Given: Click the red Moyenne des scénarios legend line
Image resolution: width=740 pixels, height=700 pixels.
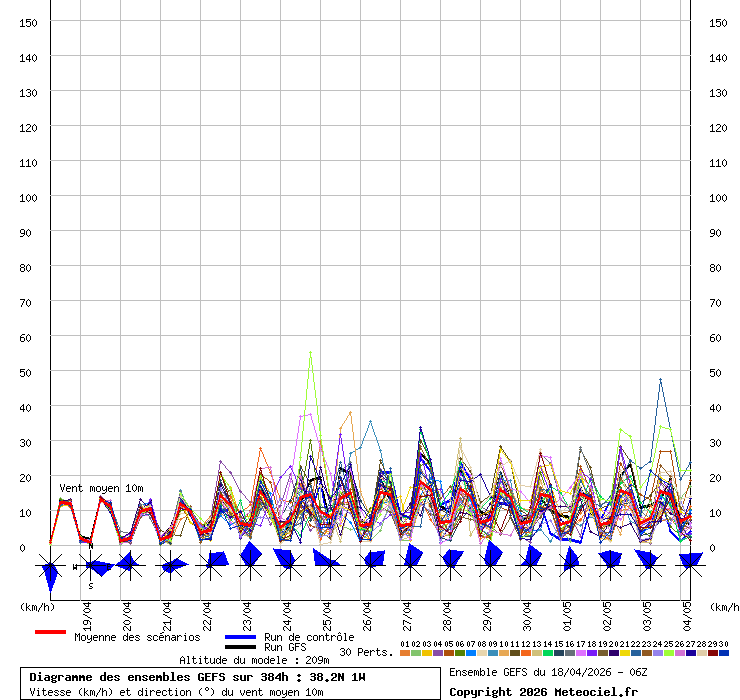Looking at the screenshot, I should 50,632.
